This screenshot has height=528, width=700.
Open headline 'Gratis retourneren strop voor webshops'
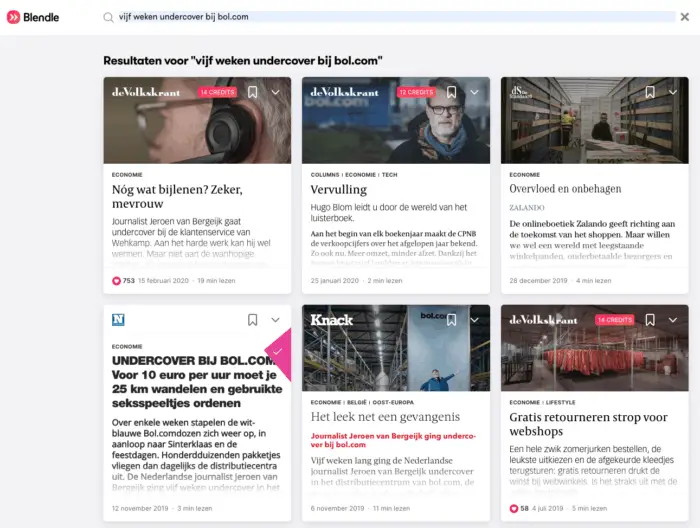588,424
